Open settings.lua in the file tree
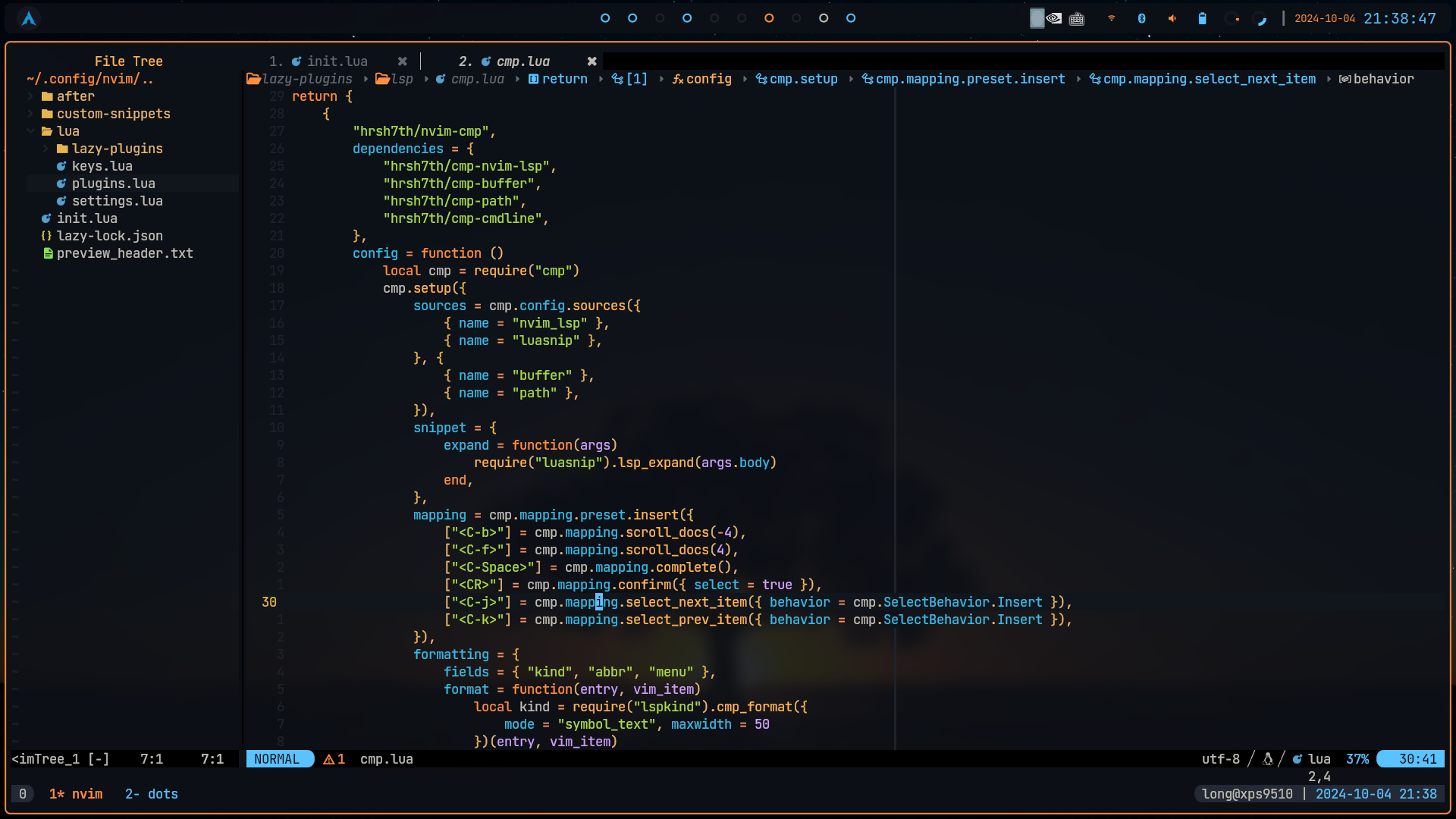The height and width of the screenshot is (819, 1456). click(x=118, y=201)
